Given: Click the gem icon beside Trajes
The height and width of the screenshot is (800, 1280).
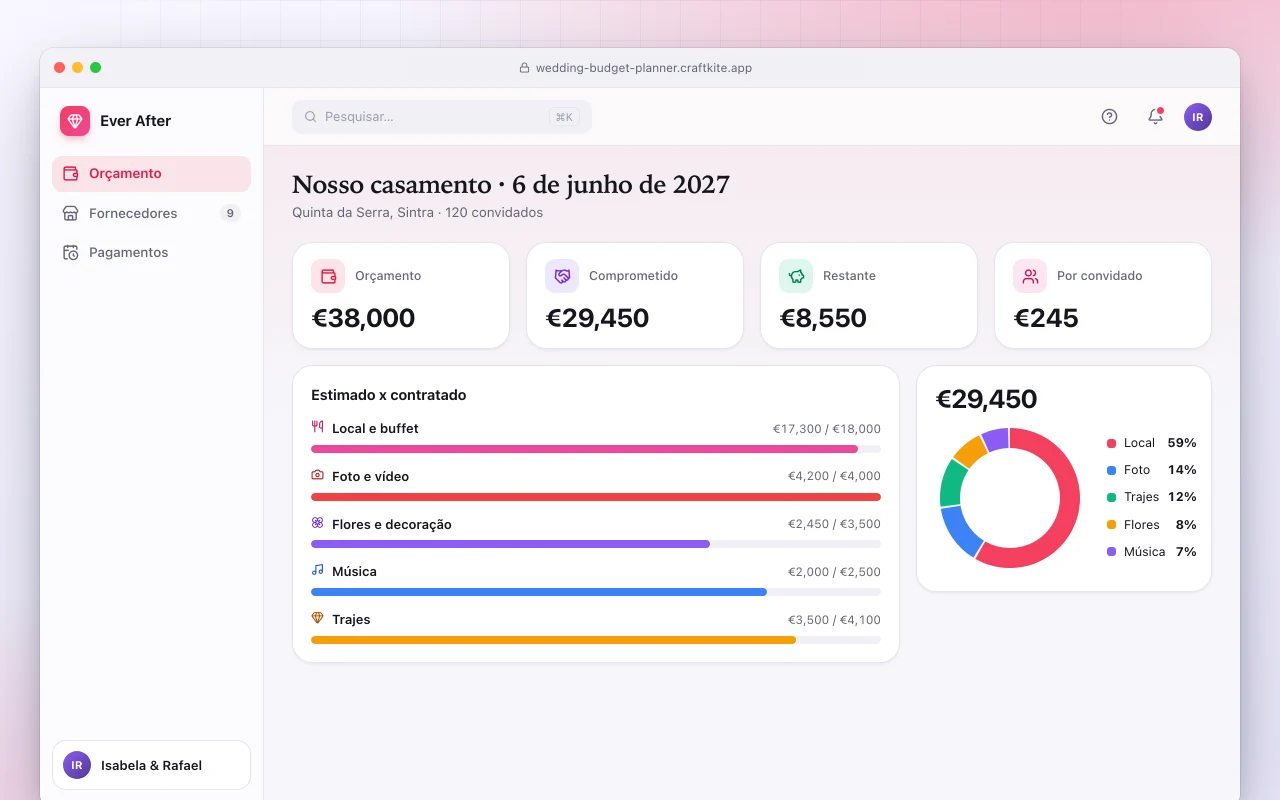Looking at the screenshot, I should tap(318, 618).
